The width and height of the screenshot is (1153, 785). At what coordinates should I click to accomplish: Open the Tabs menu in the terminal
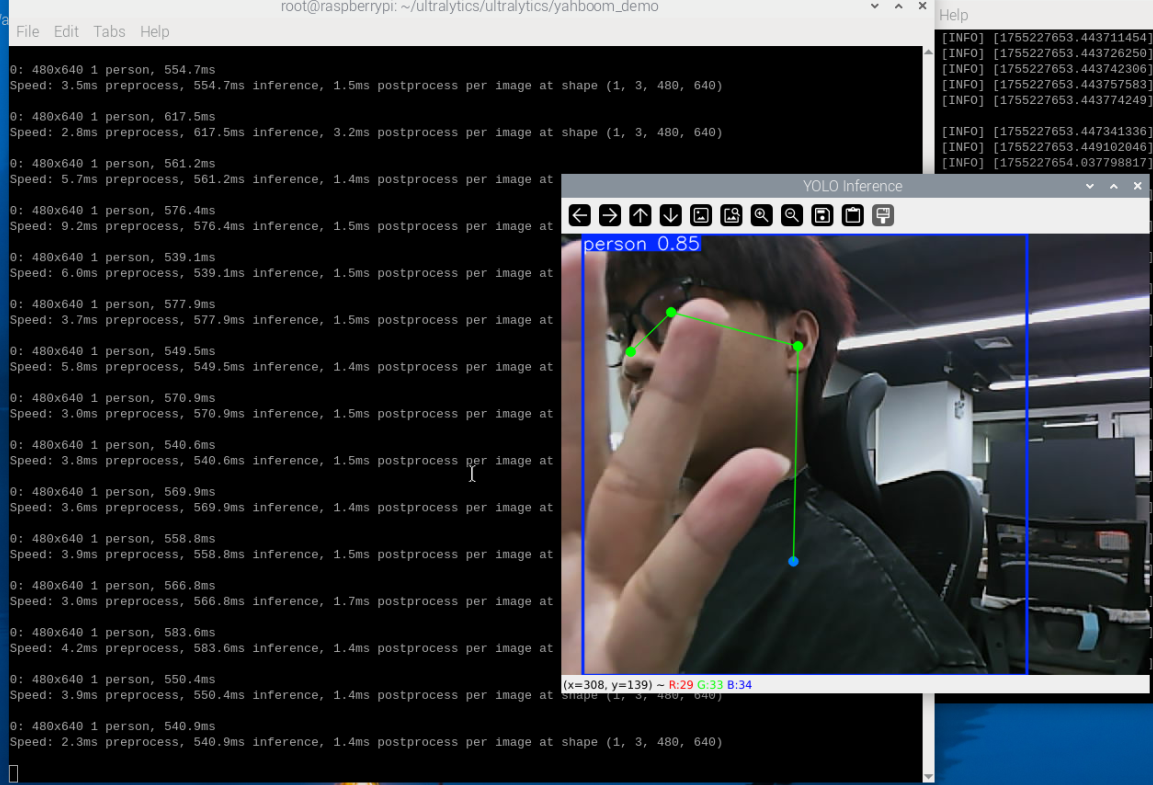tap(109, 32)
